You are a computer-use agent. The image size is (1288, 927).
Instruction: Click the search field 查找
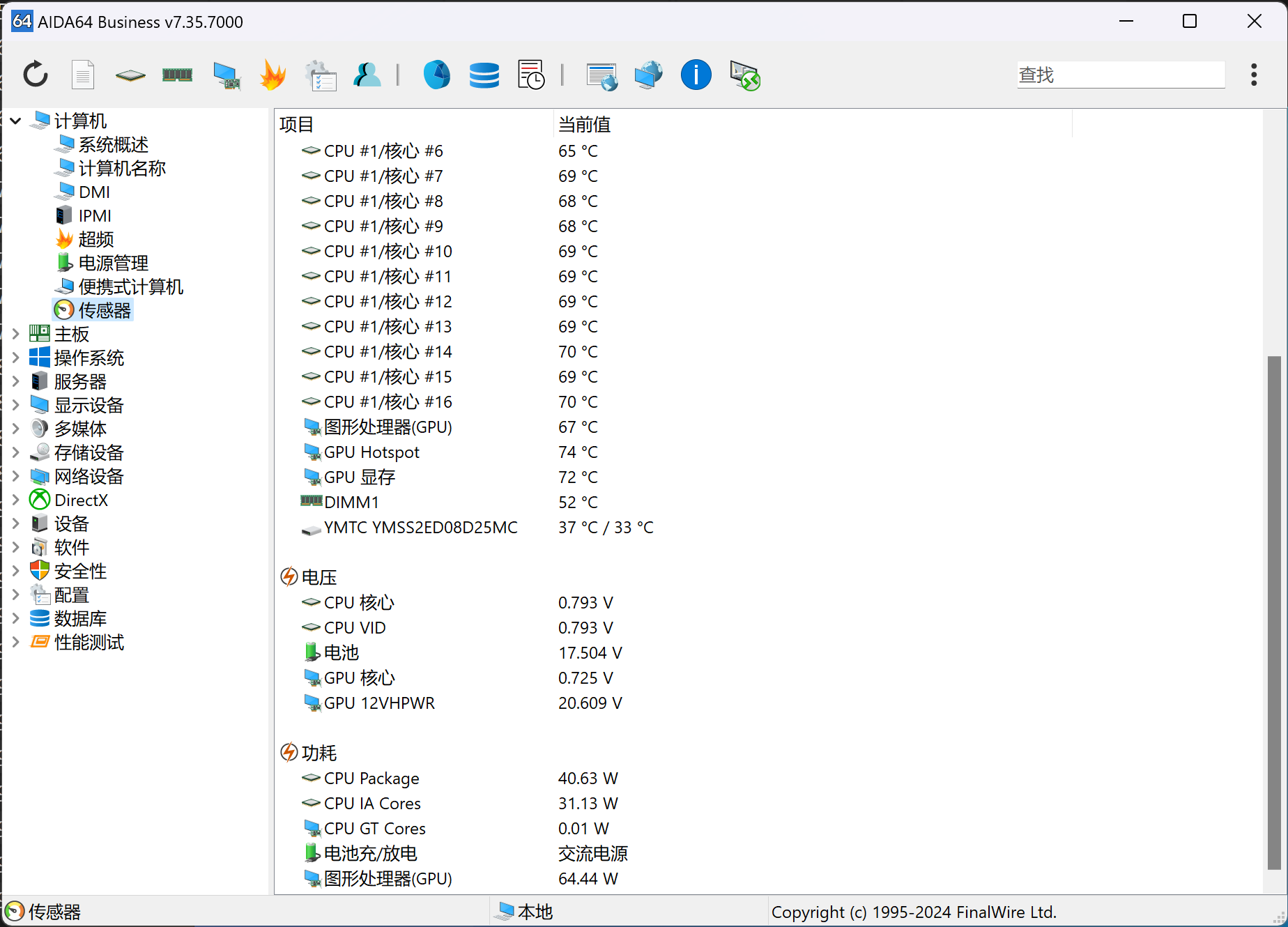[1121, 75]
